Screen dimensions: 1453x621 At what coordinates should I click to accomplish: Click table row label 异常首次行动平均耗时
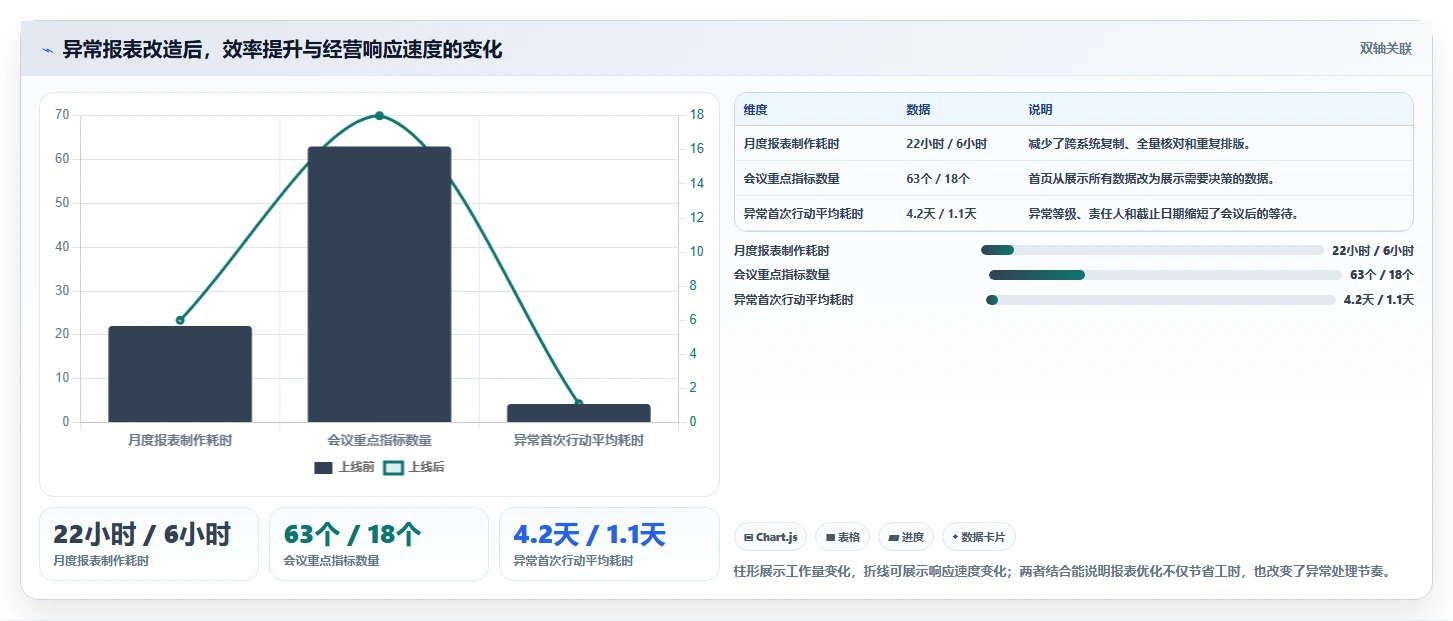point(803,214)
